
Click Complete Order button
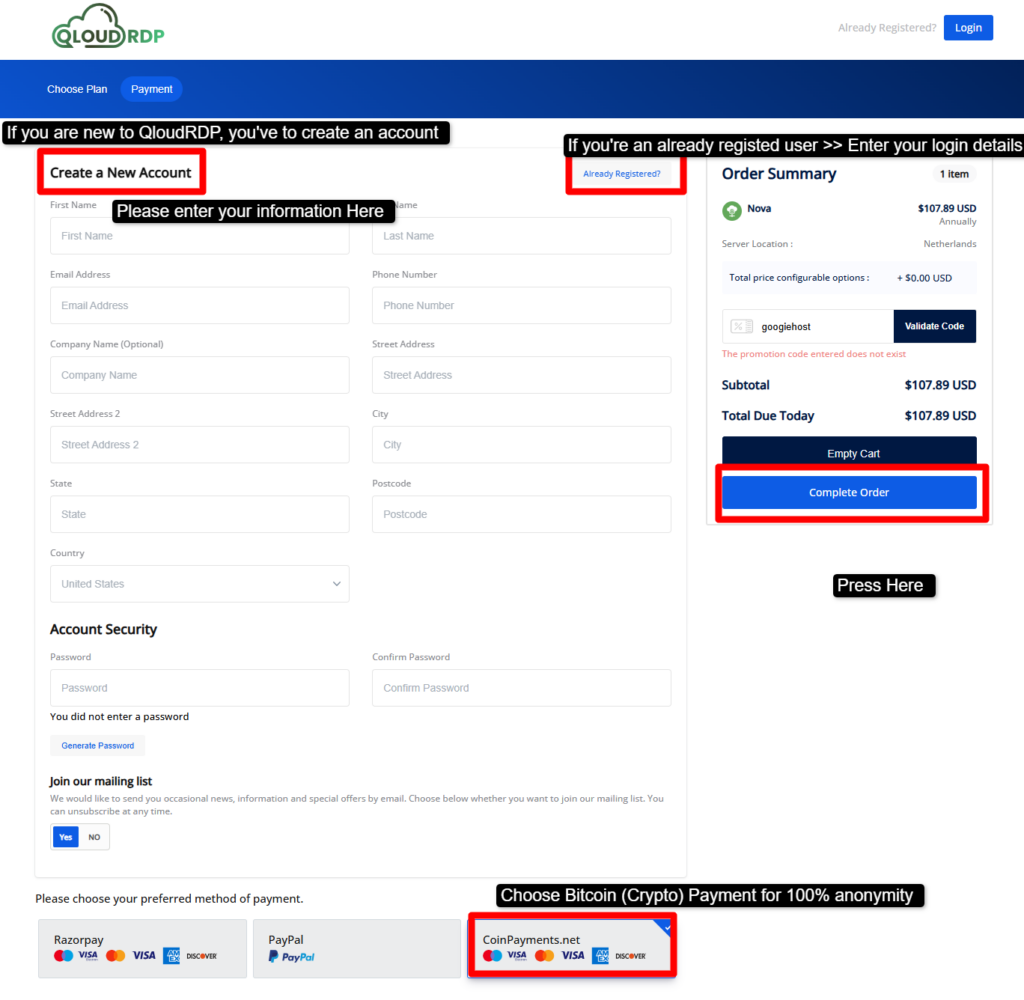(849, 492)
